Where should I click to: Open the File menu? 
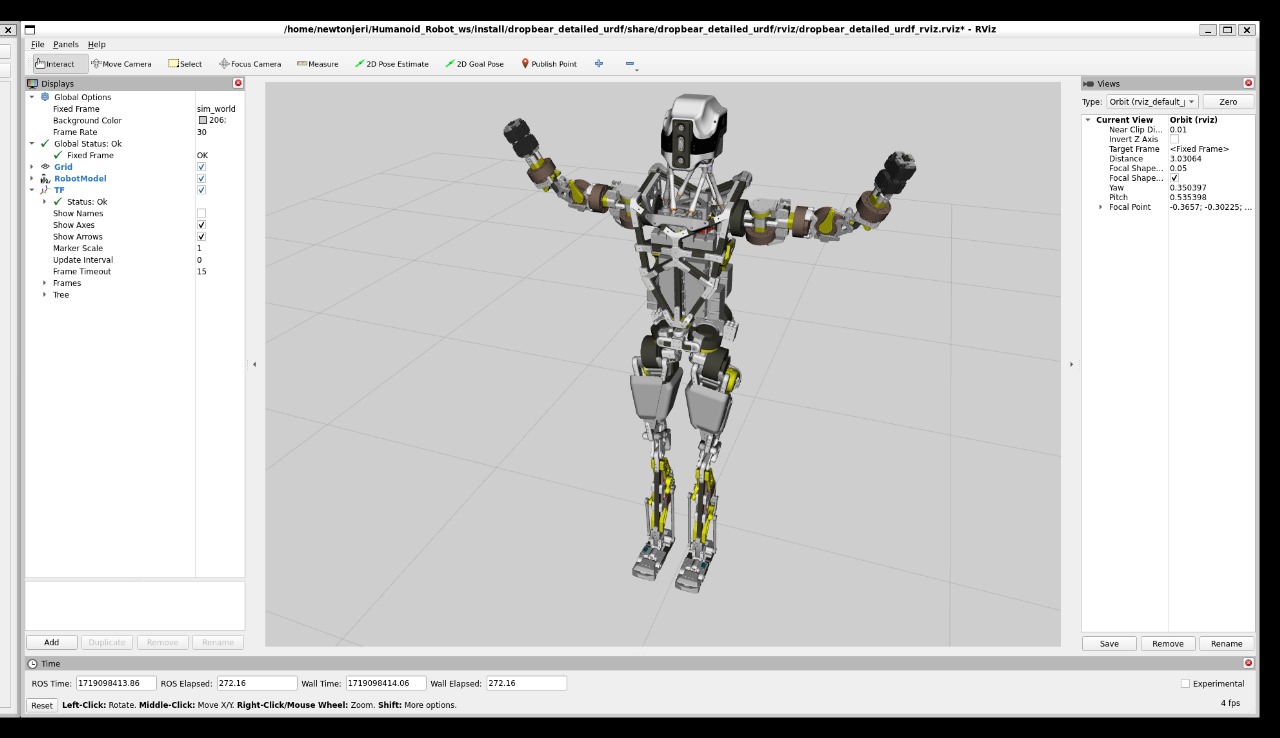[37, 45]
